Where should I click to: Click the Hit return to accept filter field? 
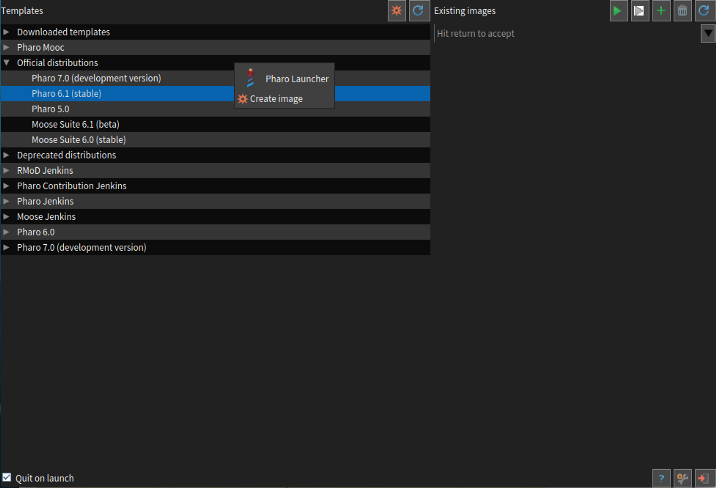(567, 33)
